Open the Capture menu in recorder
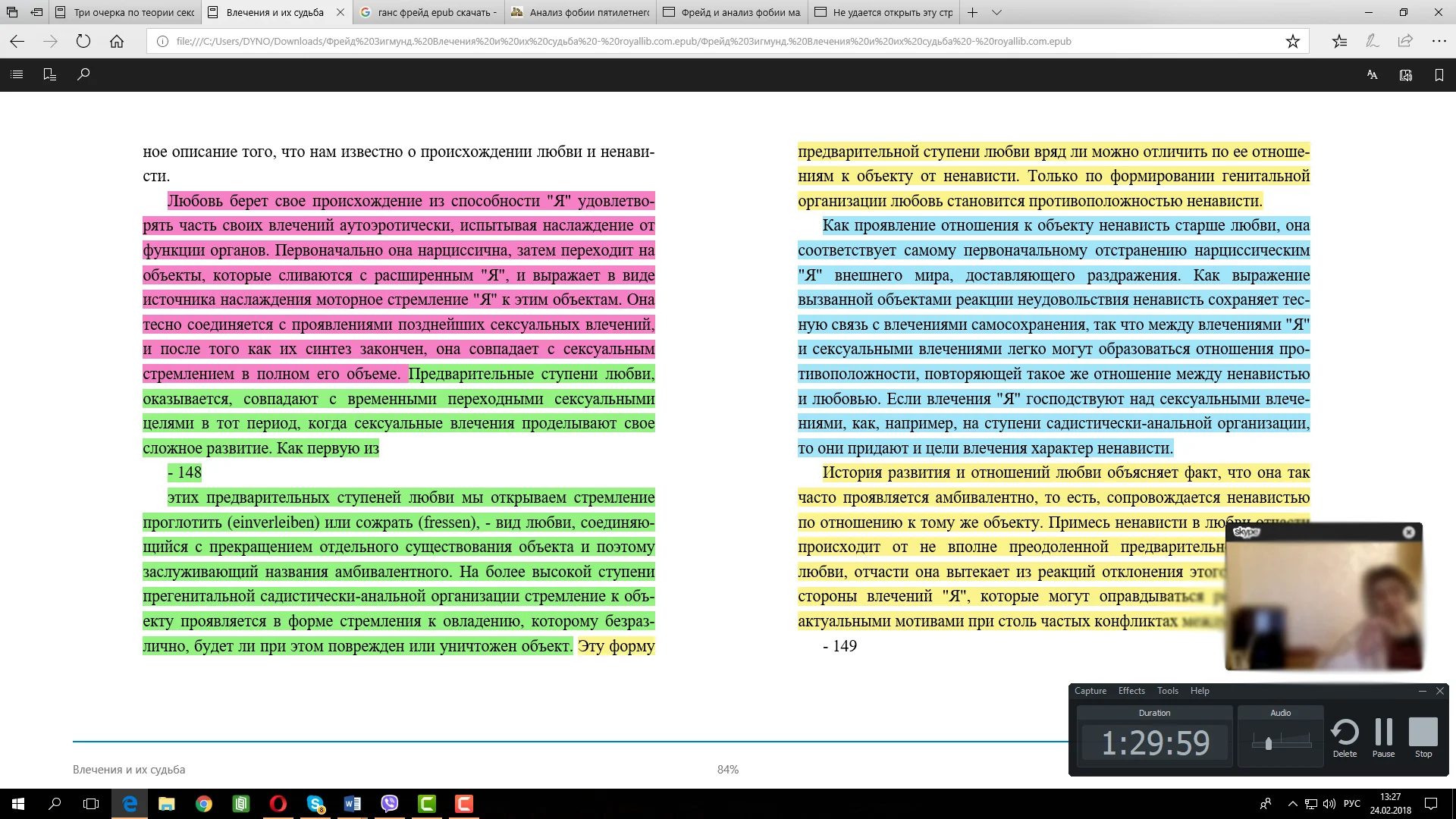The width and height of the screenshot is (1456, 819). pos(1090,691)
